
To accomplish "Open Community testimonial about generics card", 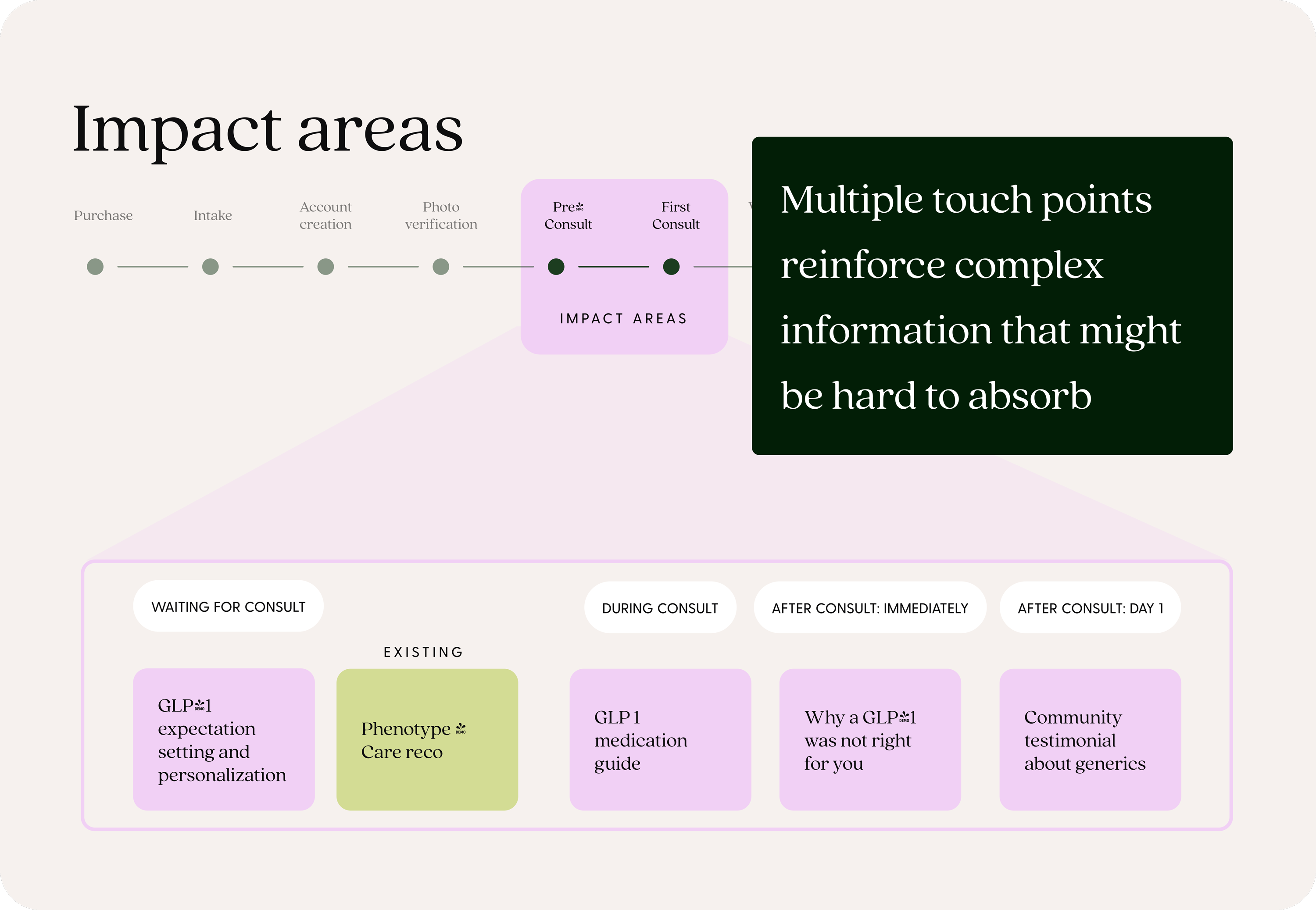I will click(1090, 739).
